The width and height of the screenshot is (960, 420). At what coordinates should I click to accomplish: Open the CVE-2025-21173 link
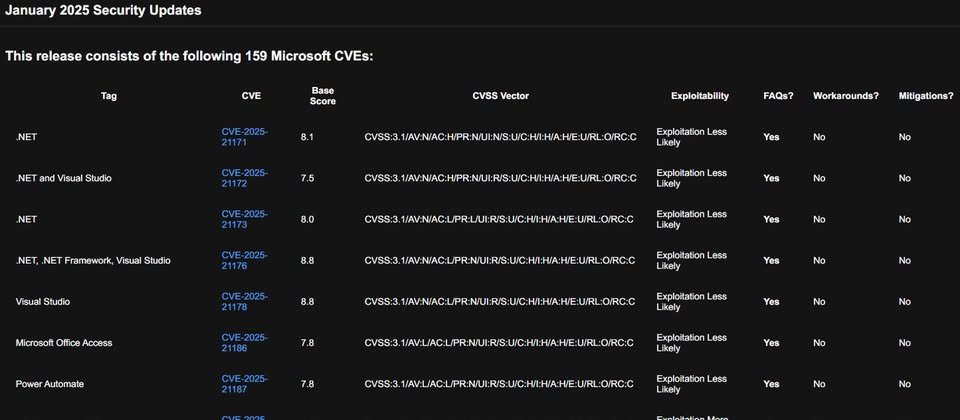click(x=244, y=219)
